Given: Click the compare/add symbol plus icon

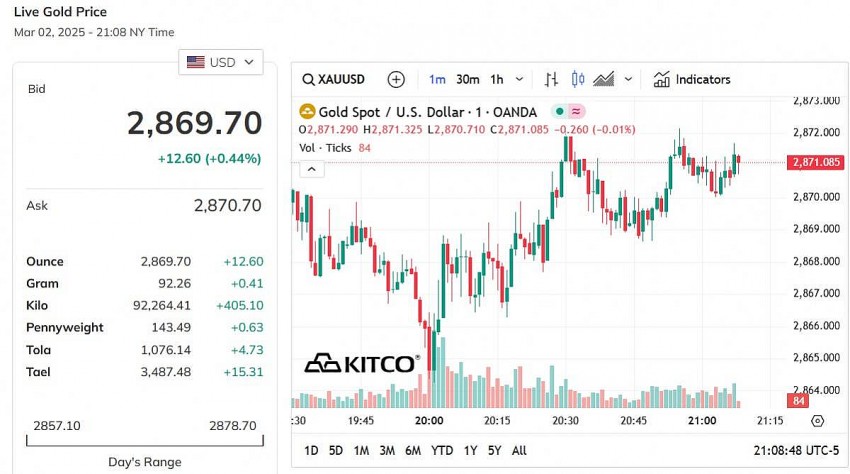Looking at the screenshot, I should click(x=396, y=80).
